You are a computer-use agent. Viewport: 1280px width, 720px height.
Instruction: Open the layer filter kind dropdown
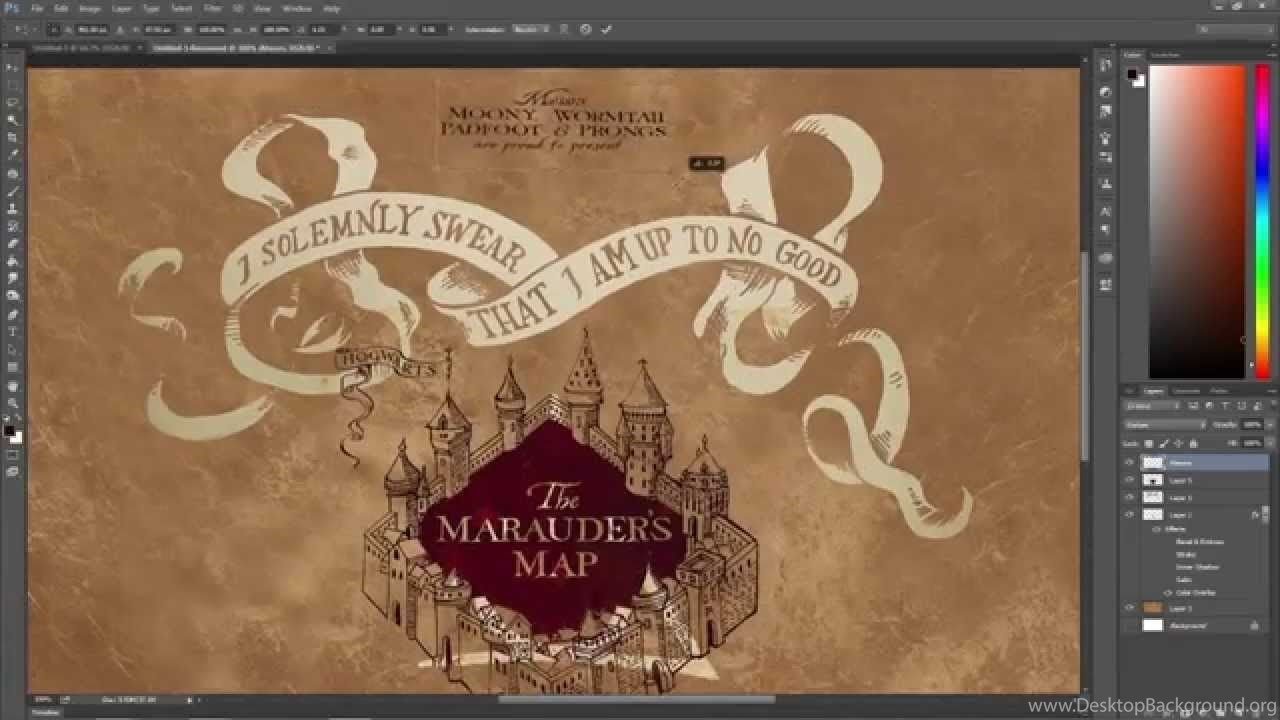click(1151, 406)
